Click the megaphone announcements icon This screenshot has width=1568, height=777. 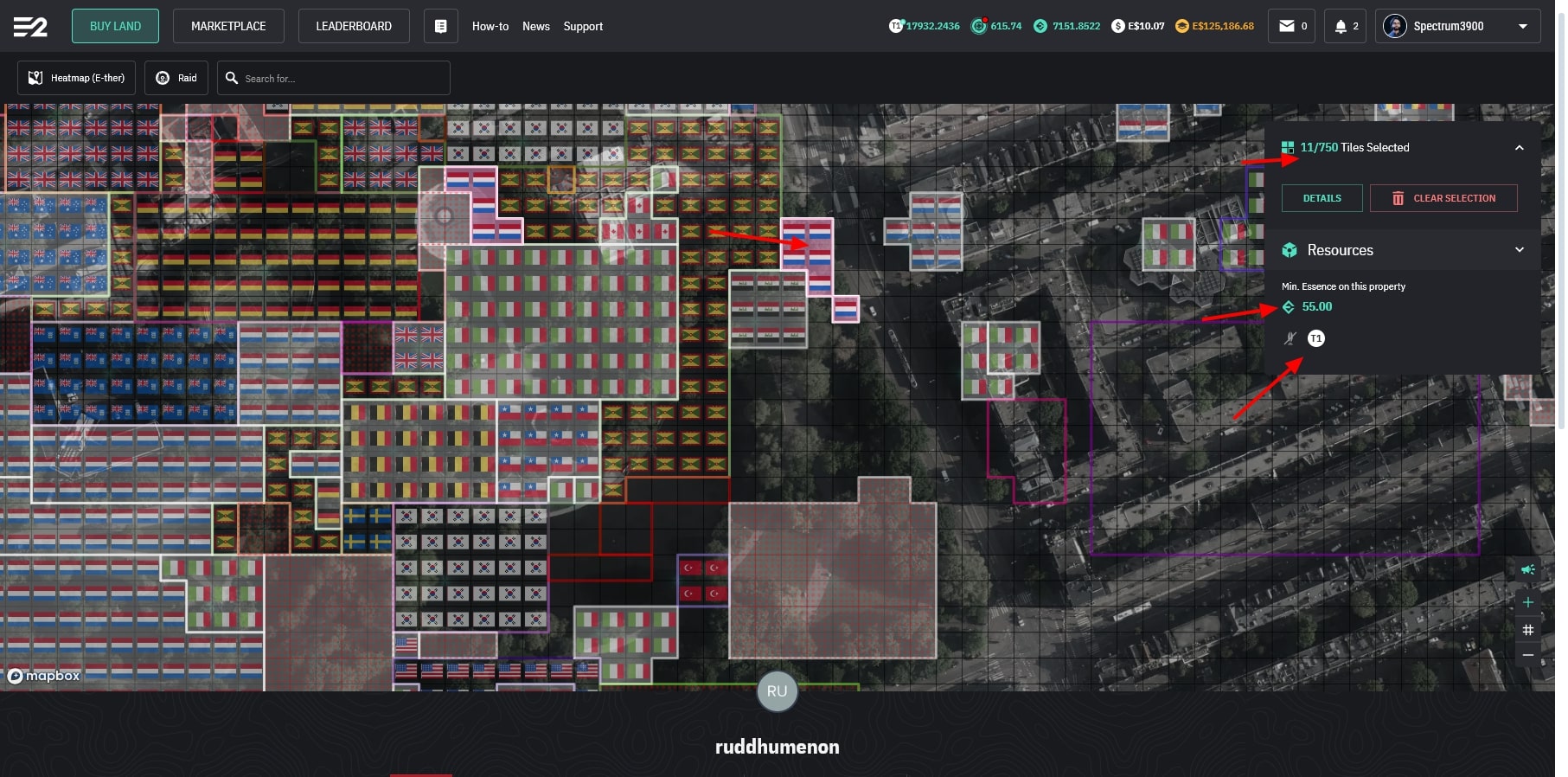(1528, 569)
